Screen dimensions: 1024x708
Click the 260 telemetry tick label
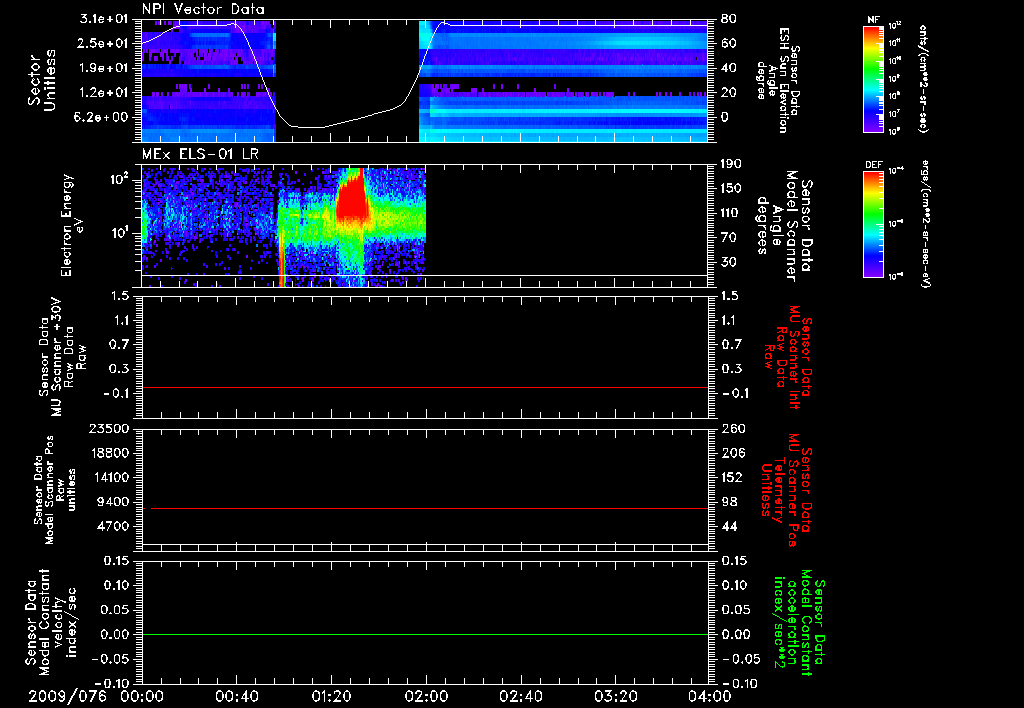pos(732,429)
